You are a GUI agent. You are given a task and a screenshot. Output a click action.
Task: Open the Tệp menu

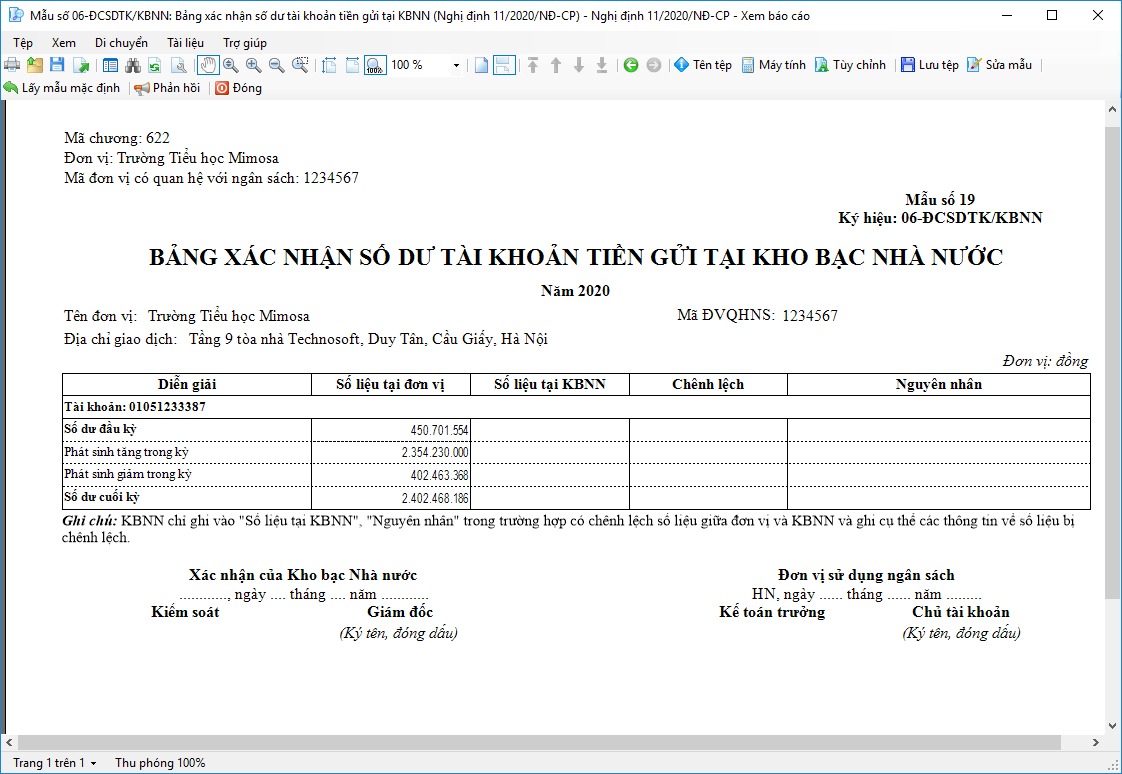pos(23,43)
